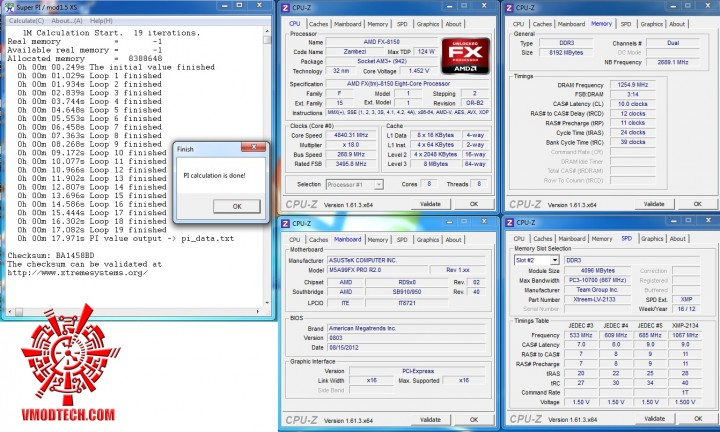Switch to Memory tab in top-left CPU-Z
Viewport: 720px width, 432px height.
pos(378,24)
